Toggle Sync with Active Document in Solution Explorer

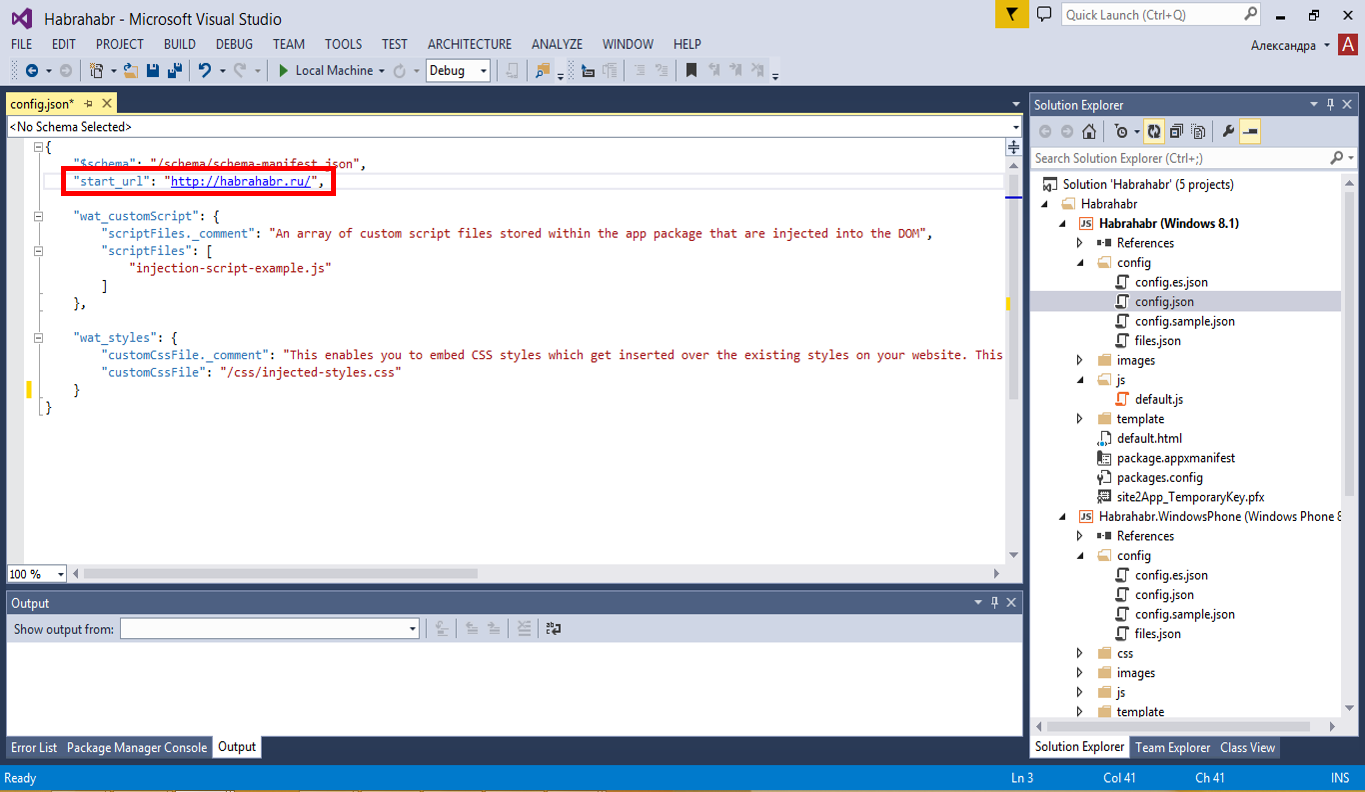1154,131
